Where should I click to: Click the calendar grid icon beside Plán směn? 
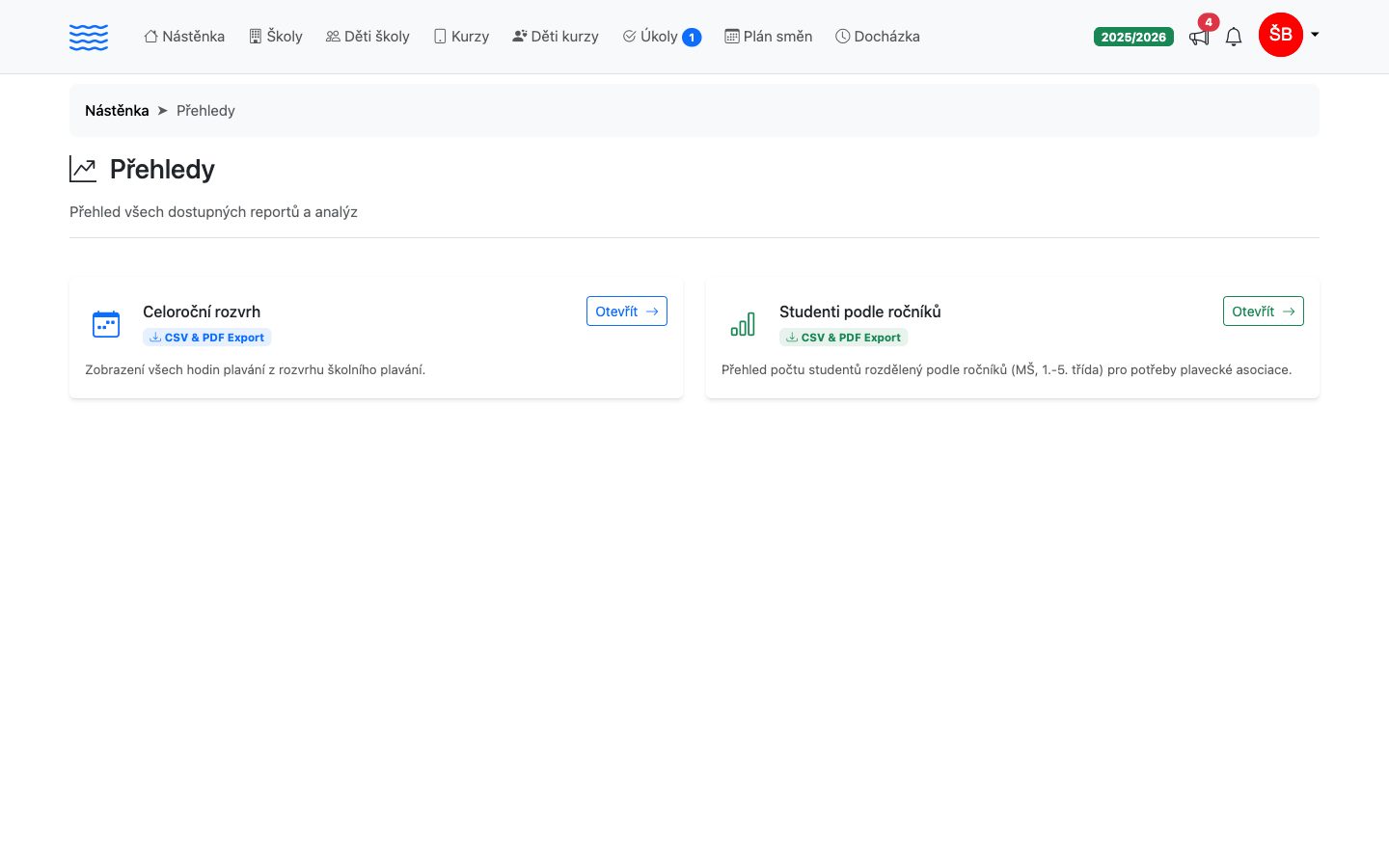(x=732, y=37)
